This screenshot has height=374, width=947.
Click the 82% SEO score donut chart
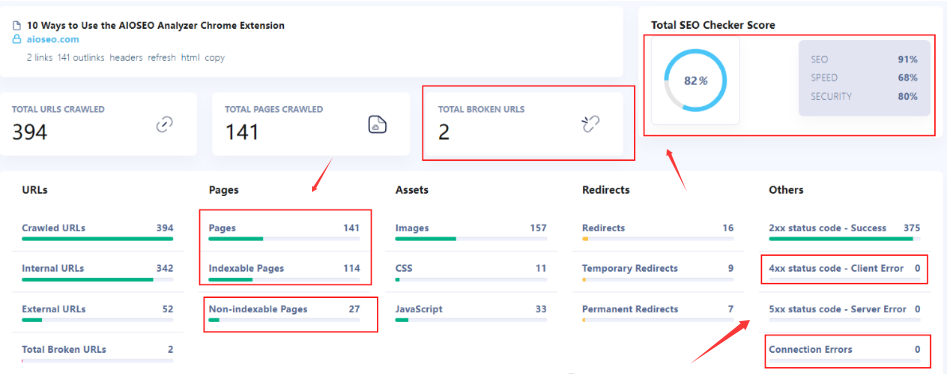pyautogui.click(x=695, y=80)
